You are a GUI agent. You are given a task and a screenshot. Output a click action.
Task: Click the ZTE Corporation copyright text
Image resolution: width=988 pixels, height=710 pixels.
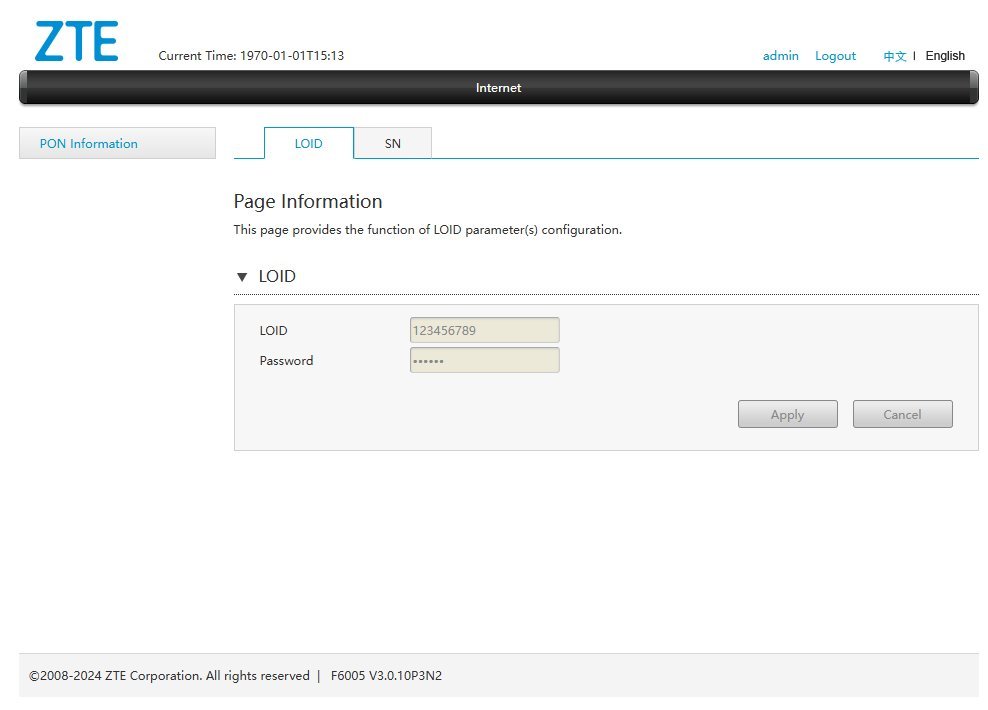(x=169, y=676)
